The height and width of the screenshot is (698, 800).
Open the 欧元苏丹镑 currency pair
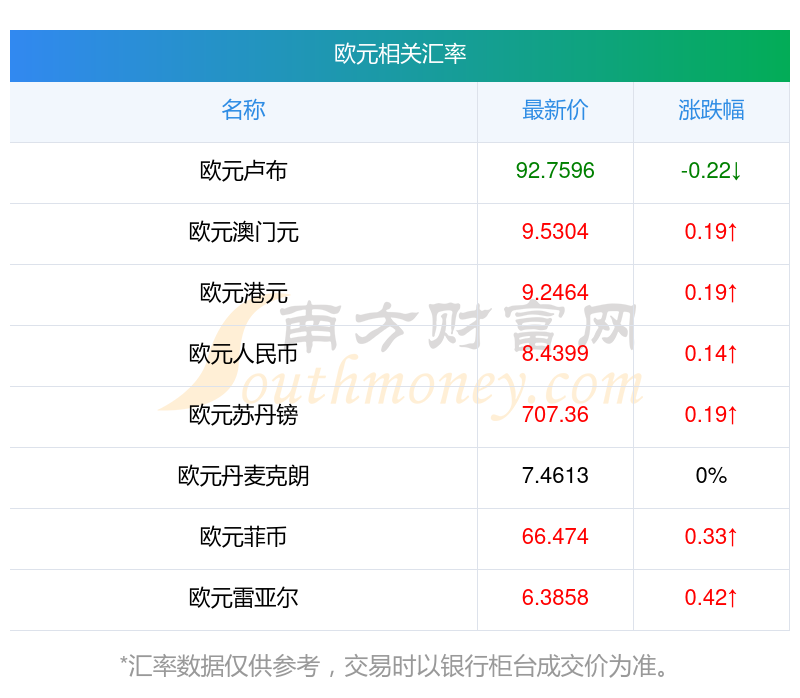pyautogui.click(x=243, y=415)
